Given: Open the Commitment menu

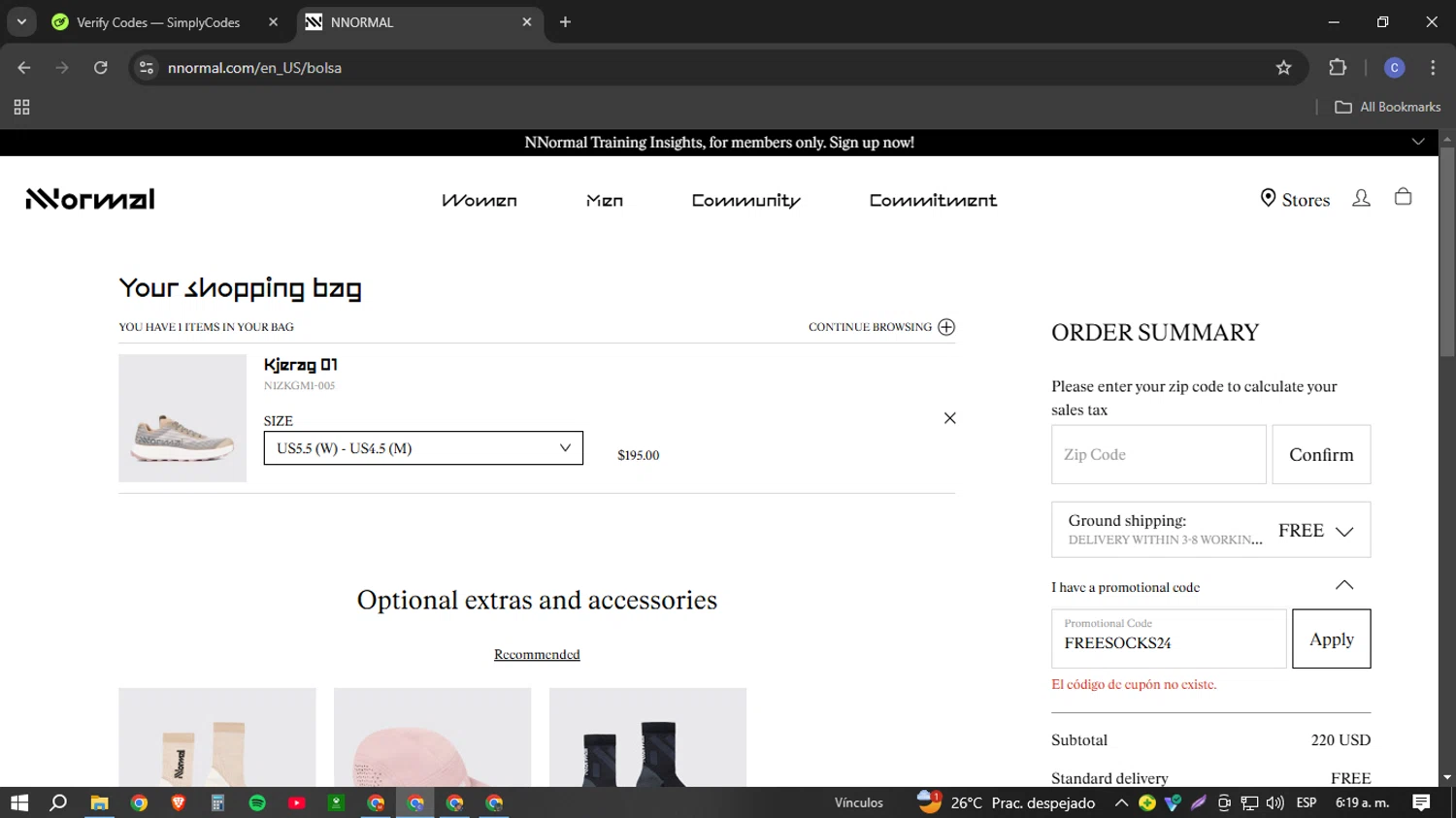Looking at the screenshot, I should [933, 200].
